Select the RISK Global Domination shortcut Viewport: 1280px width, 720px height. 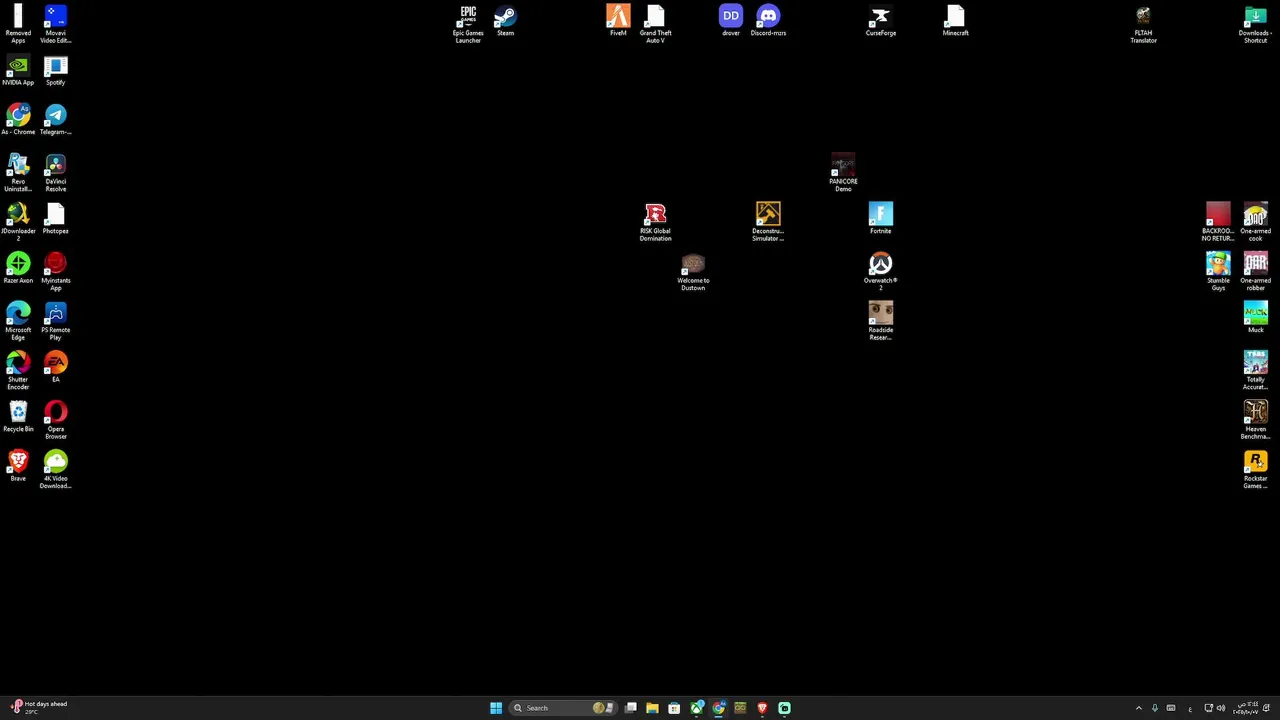pyautogui.click(x=655, y=222)
